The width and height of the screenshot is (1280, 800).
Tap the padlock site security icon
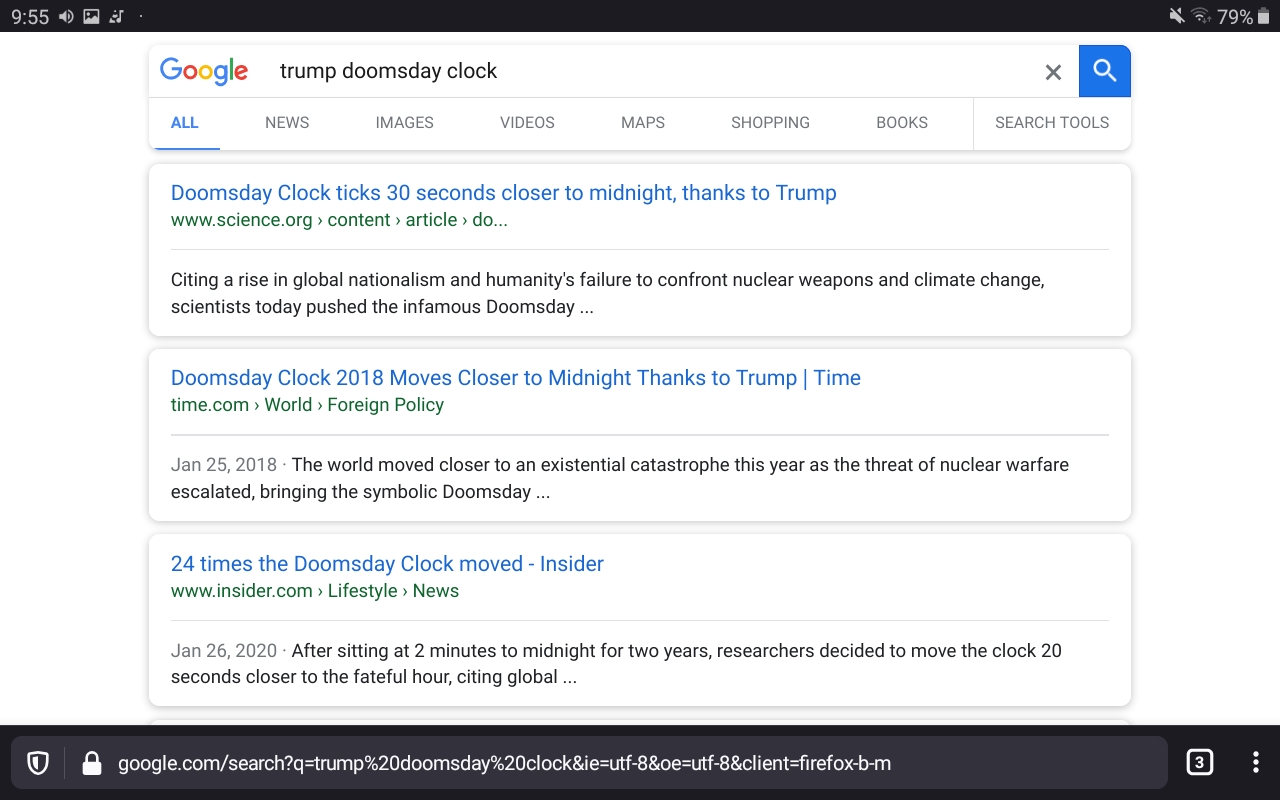[92, 764]
